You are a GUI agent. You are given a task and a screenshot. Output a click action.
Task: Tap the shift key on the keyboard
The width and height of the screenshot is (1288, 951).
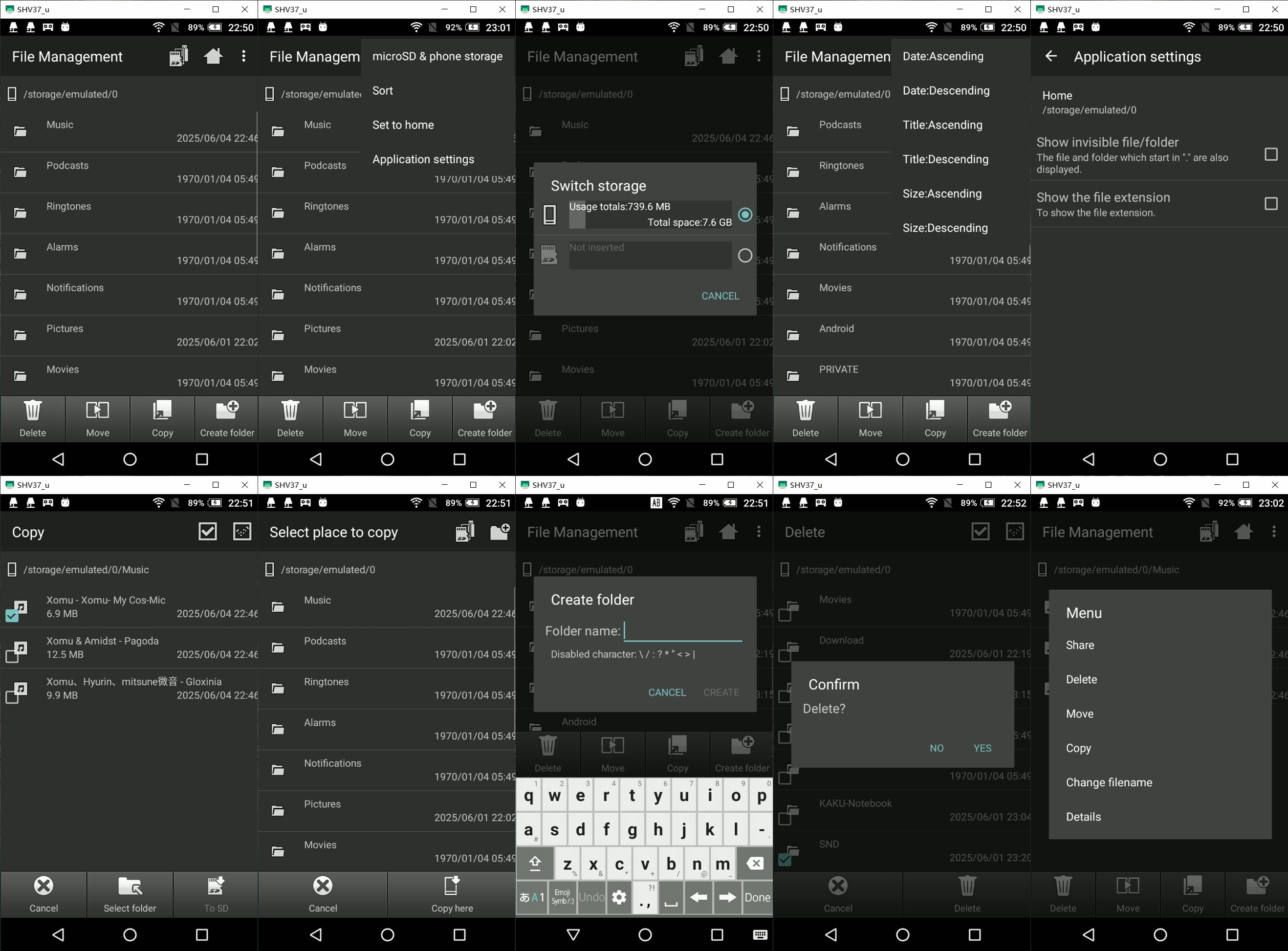click(535, 864)
